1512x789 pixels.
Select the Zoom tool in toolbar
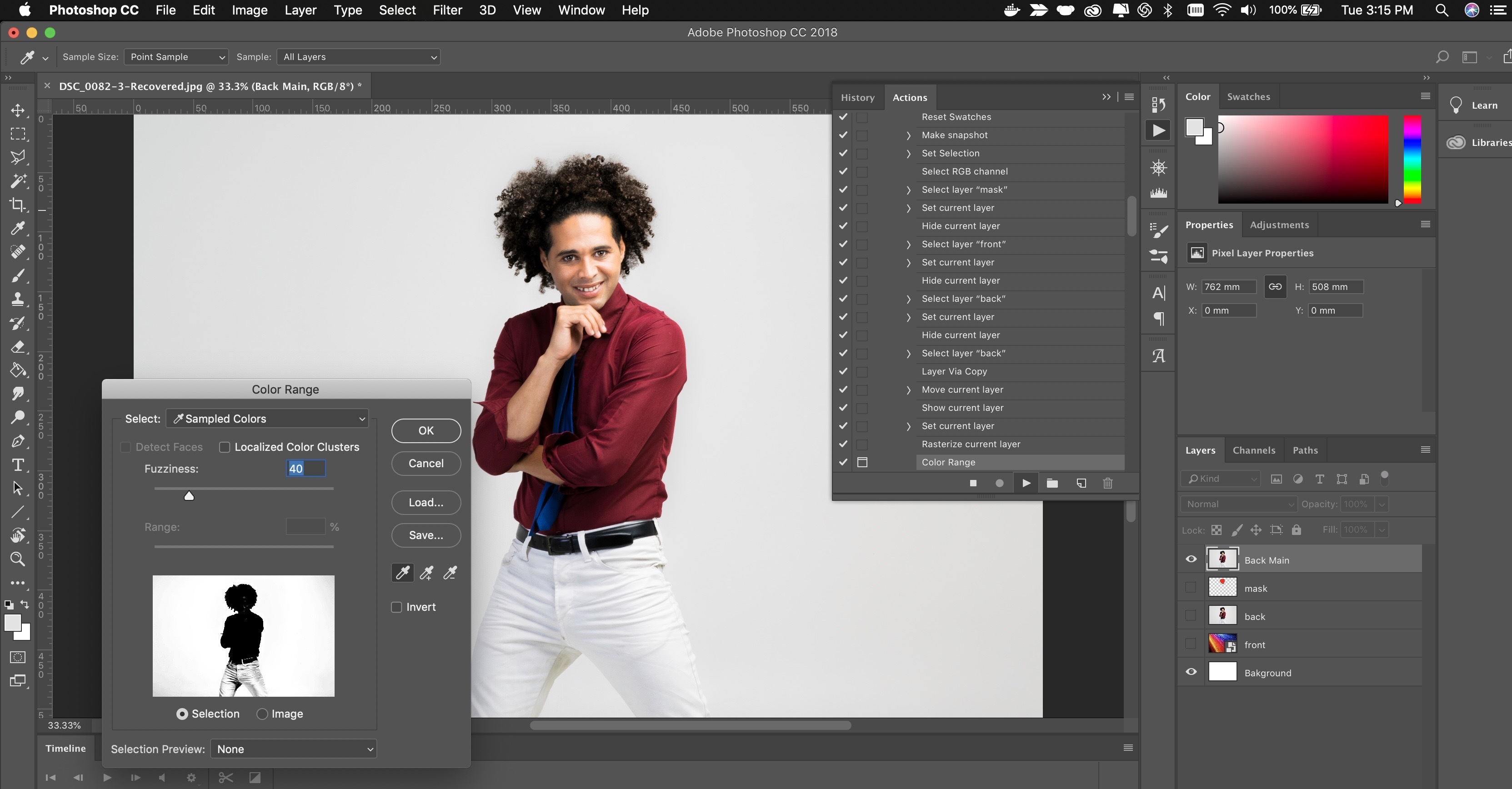(x=18, y=559)
